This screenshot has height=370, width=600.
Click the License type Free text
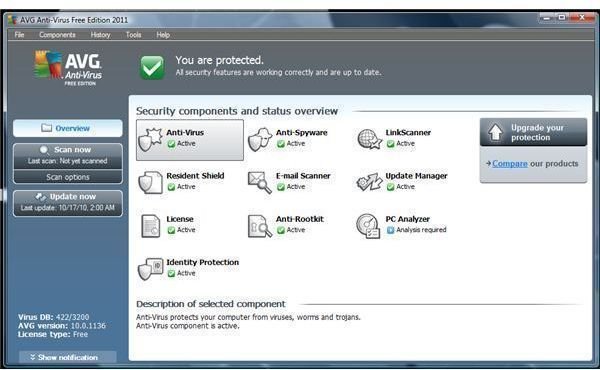click(x=80, y=334)
